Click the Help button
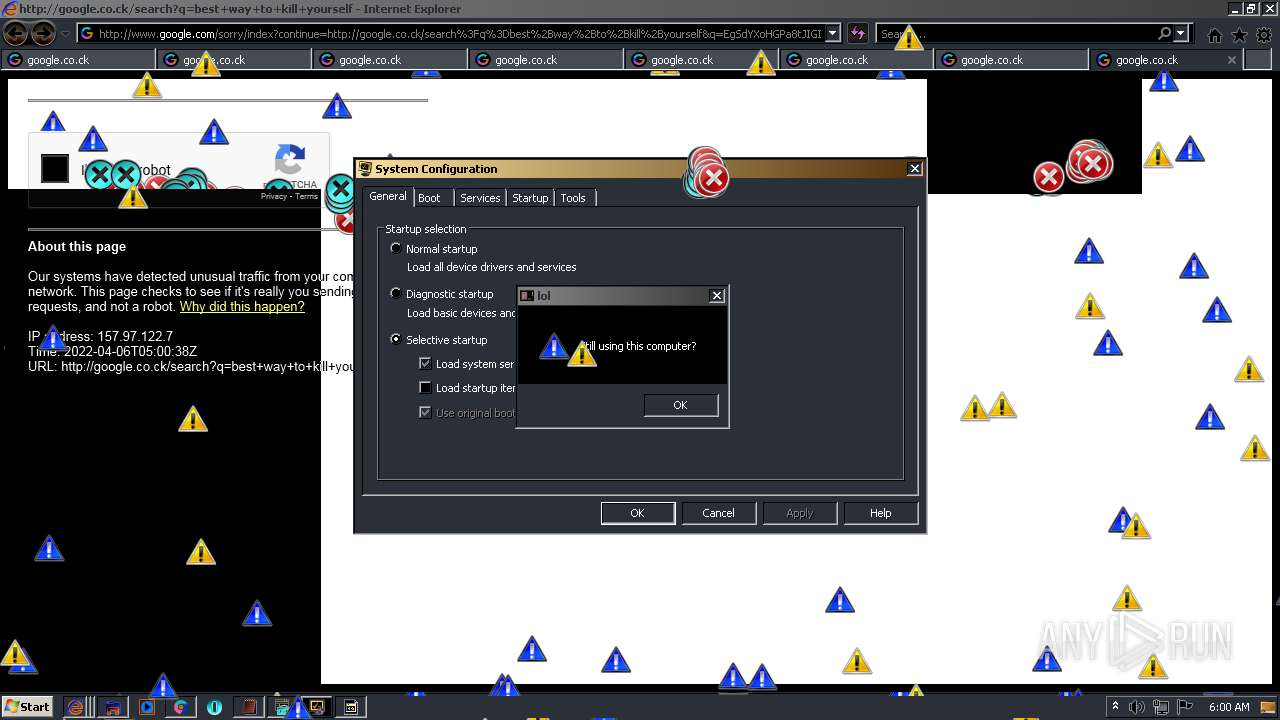1280x720 pixels. pos(880,513)
